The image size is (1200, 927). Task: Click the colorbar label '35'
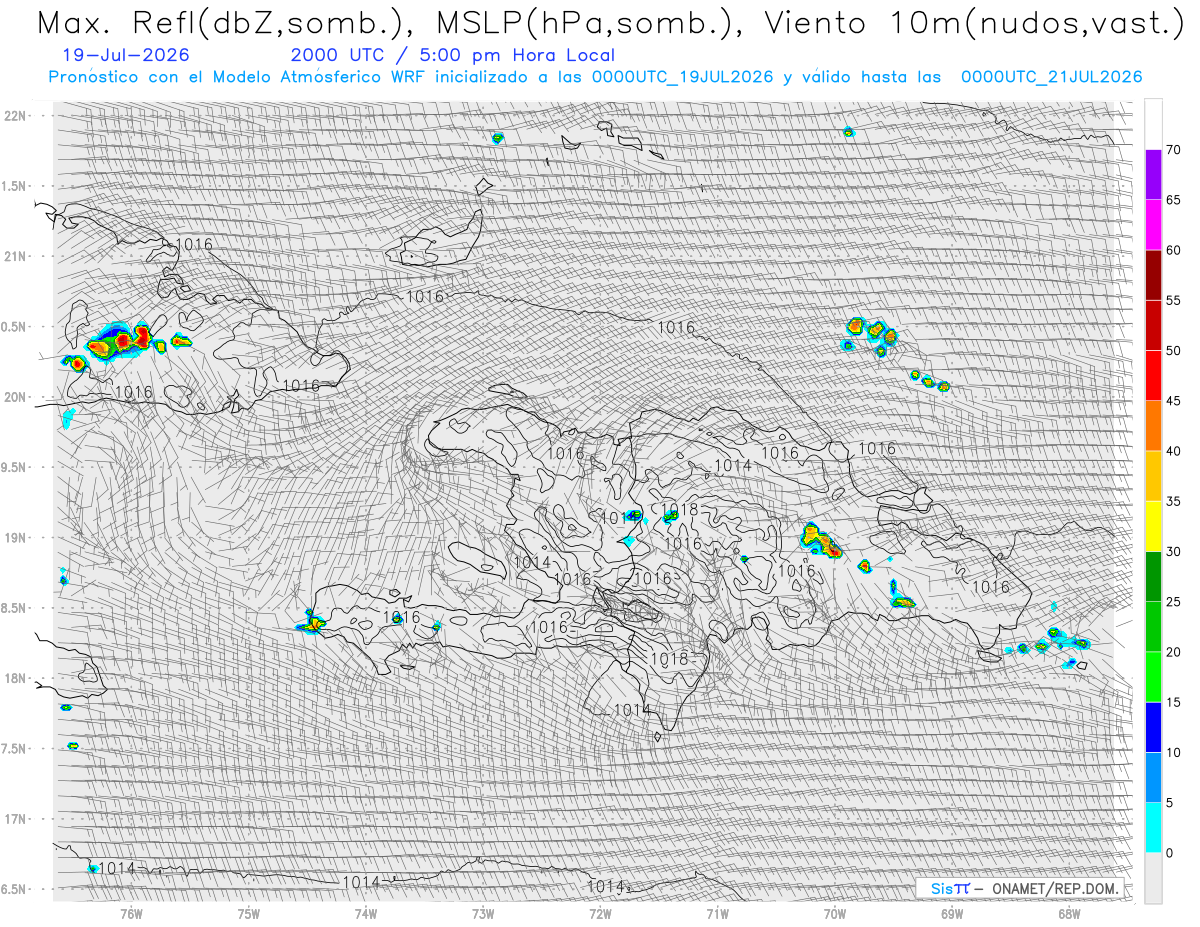[1173, 501]
